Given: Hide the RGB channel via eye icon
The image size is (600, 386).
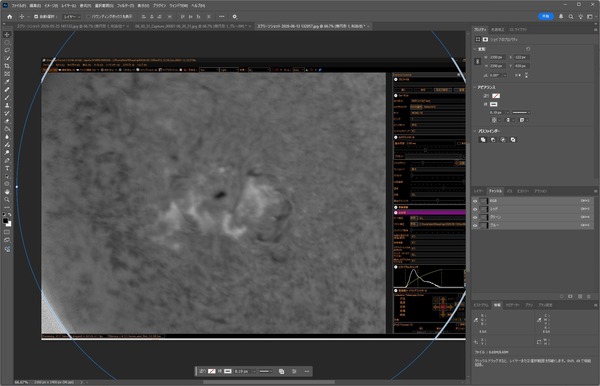Looking at the screenshot, I should (475, 201).
